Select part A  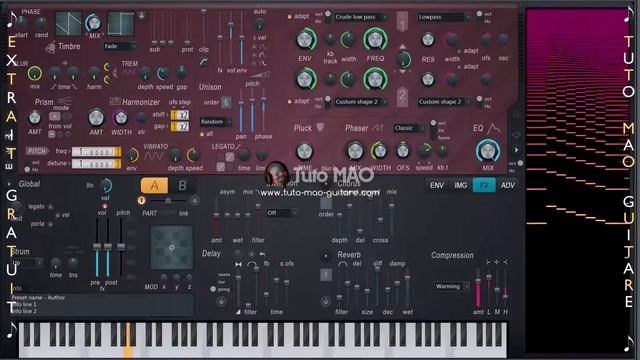coord(154,185)
